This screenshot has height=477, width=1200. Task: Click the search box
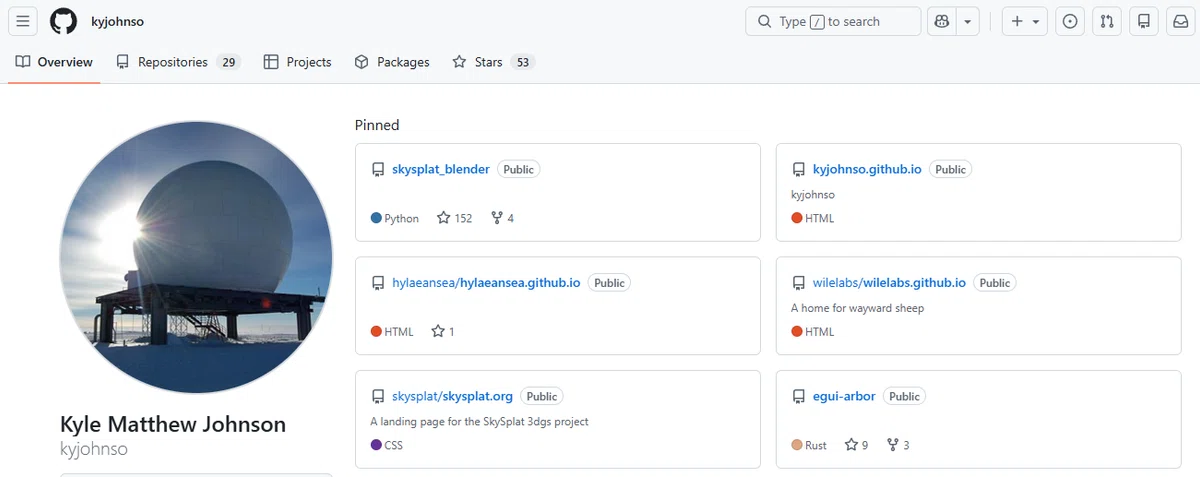[x=833, y=21]
